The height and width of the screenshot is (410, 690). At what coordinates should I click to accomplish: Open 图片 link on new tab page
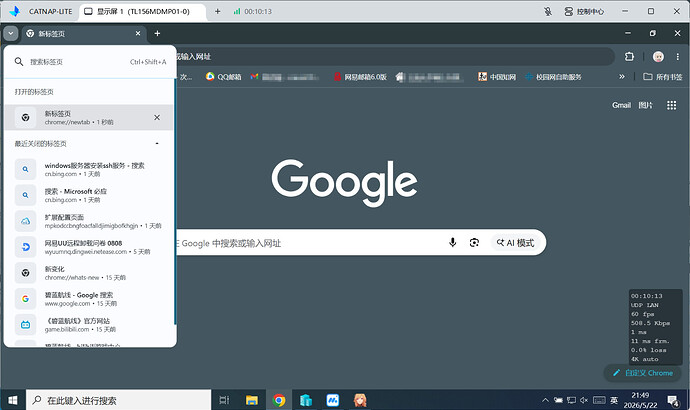point(646,105)
